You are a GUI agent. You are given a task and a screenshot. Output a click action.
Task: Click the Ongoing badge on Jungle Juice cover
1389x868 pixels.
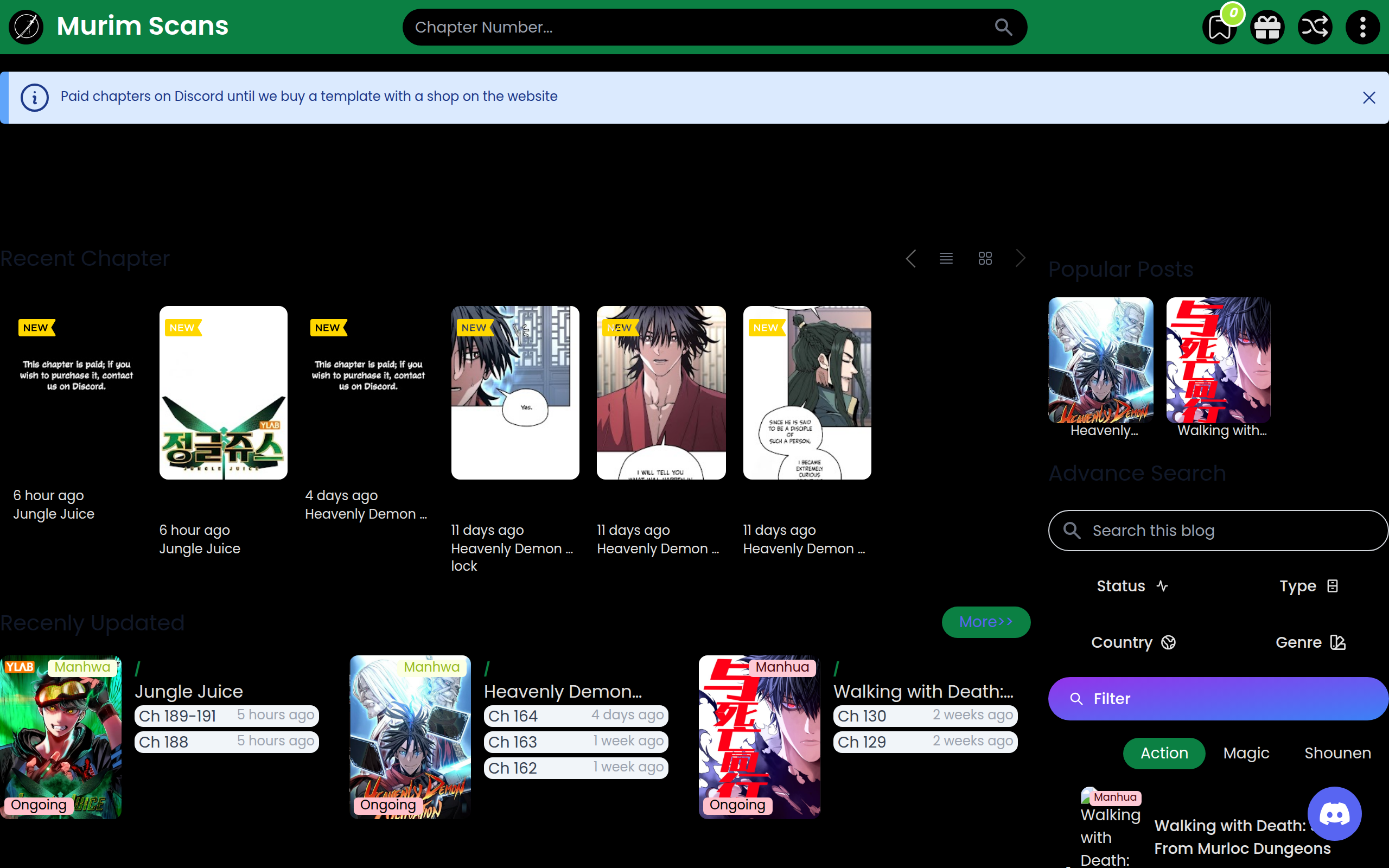pos(39,805)
